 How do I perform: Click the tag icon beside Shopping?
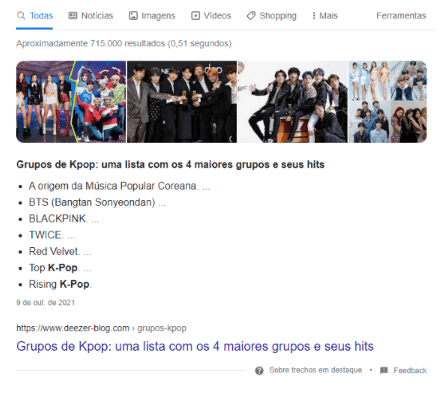coord(251,16)
